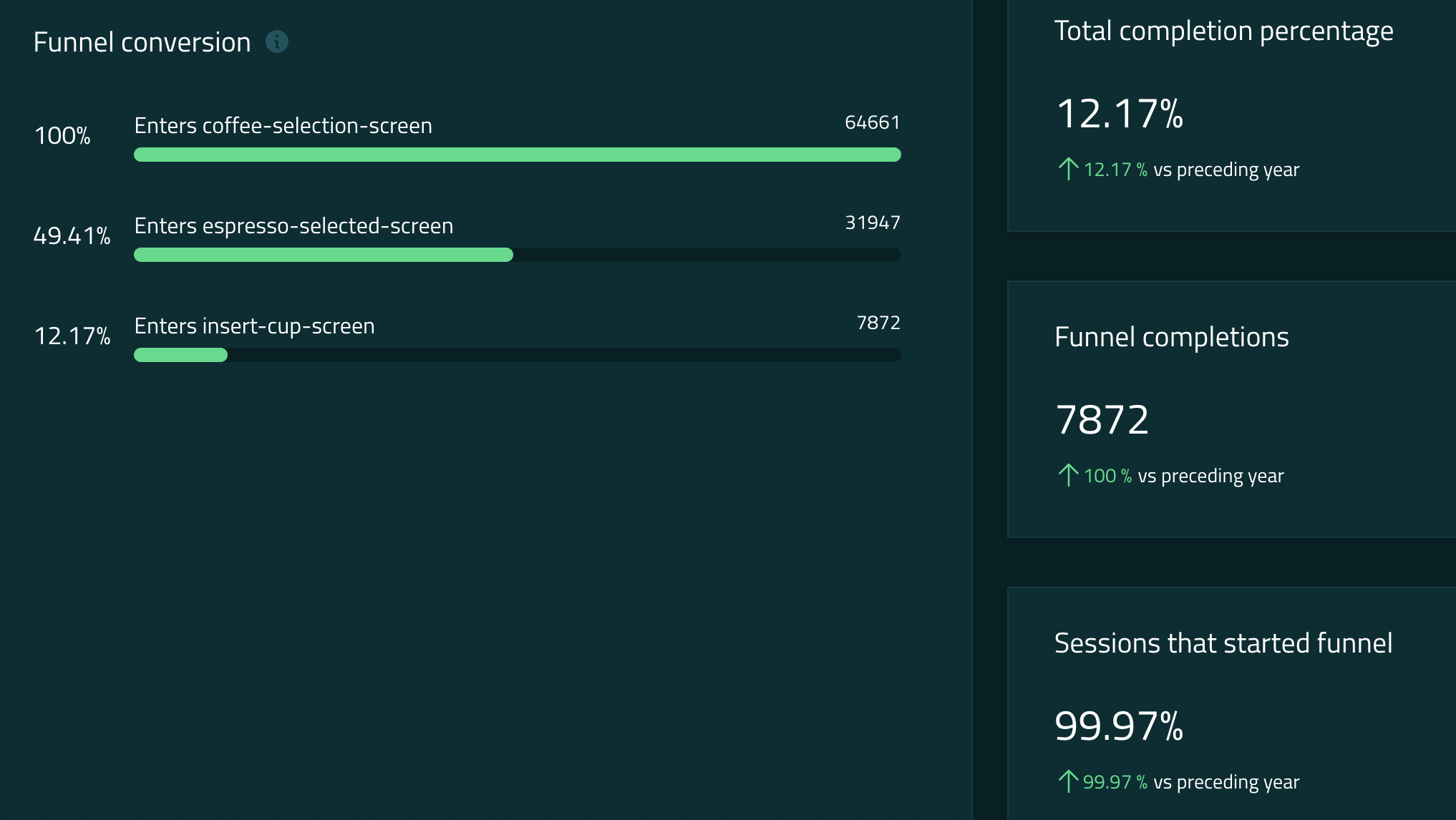Click the large 7872 Funnel completions value
Image resolution: width=1456 pixels, height=820 pixels.
click(1102, 420)
